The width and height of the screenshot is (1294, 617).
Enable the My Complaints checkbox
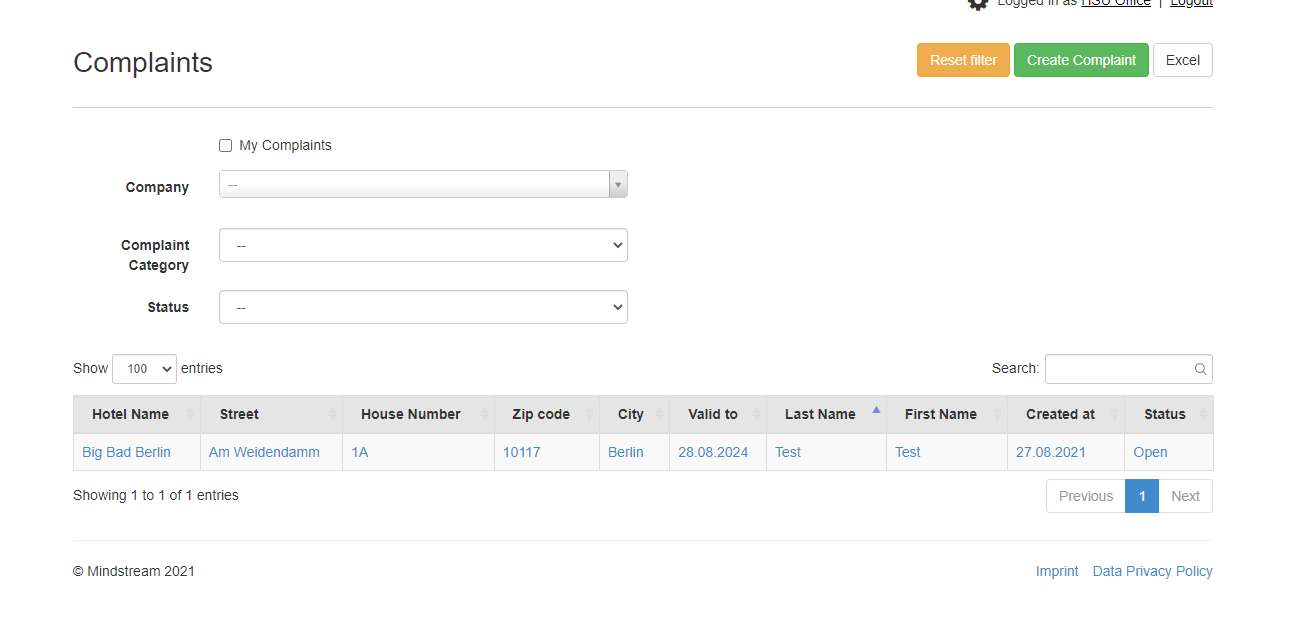(x=225, y=146)
